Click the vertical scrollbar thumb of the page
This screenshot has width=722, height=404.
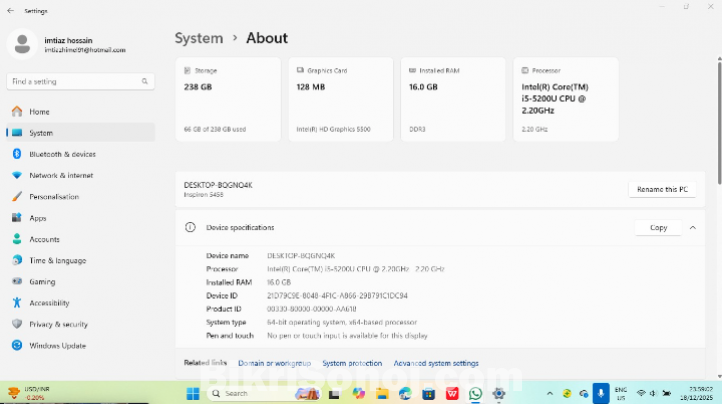coord(719,123)
